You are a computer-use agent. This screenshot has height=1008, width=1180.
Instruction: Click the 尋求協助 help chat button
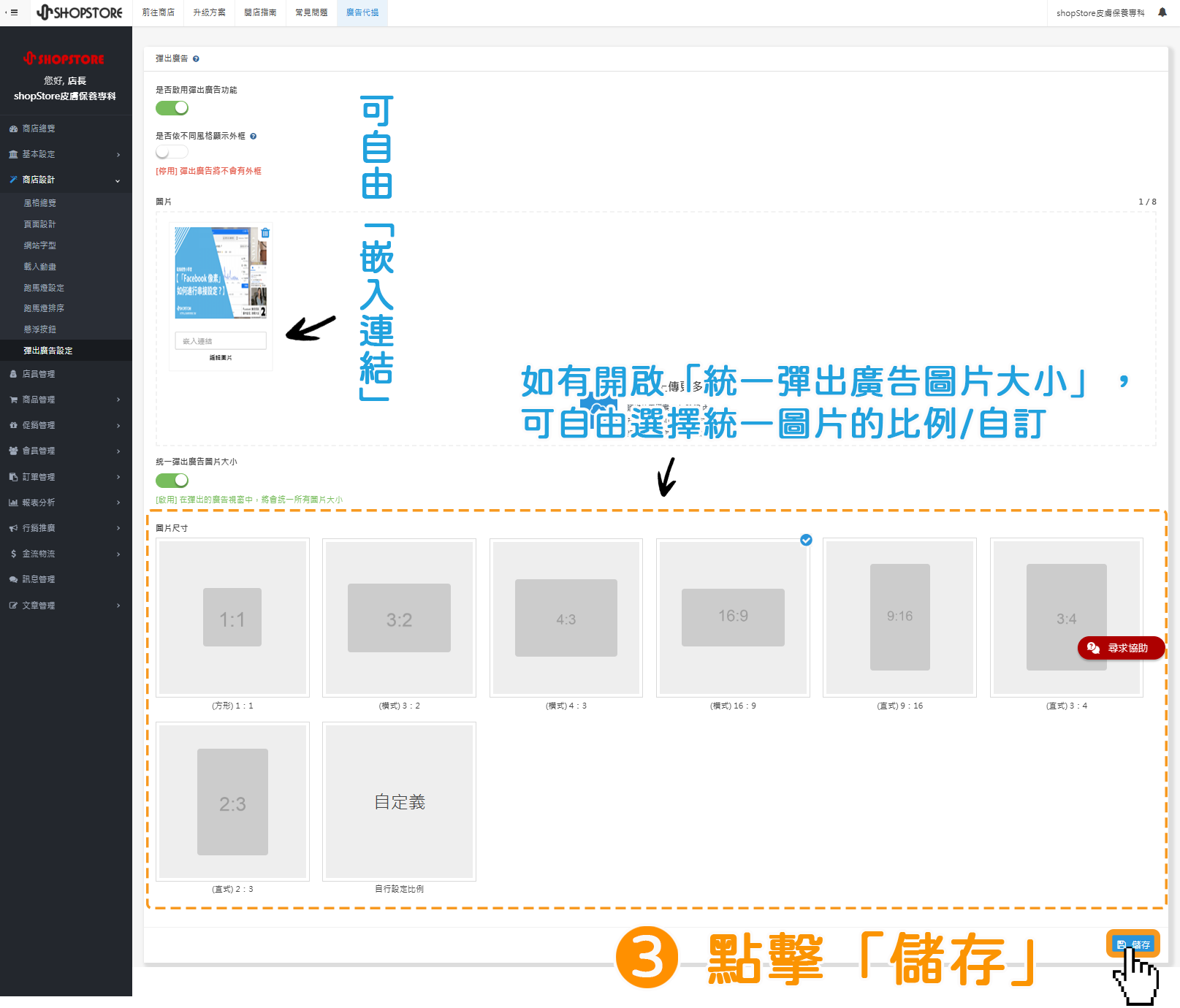1121,648
